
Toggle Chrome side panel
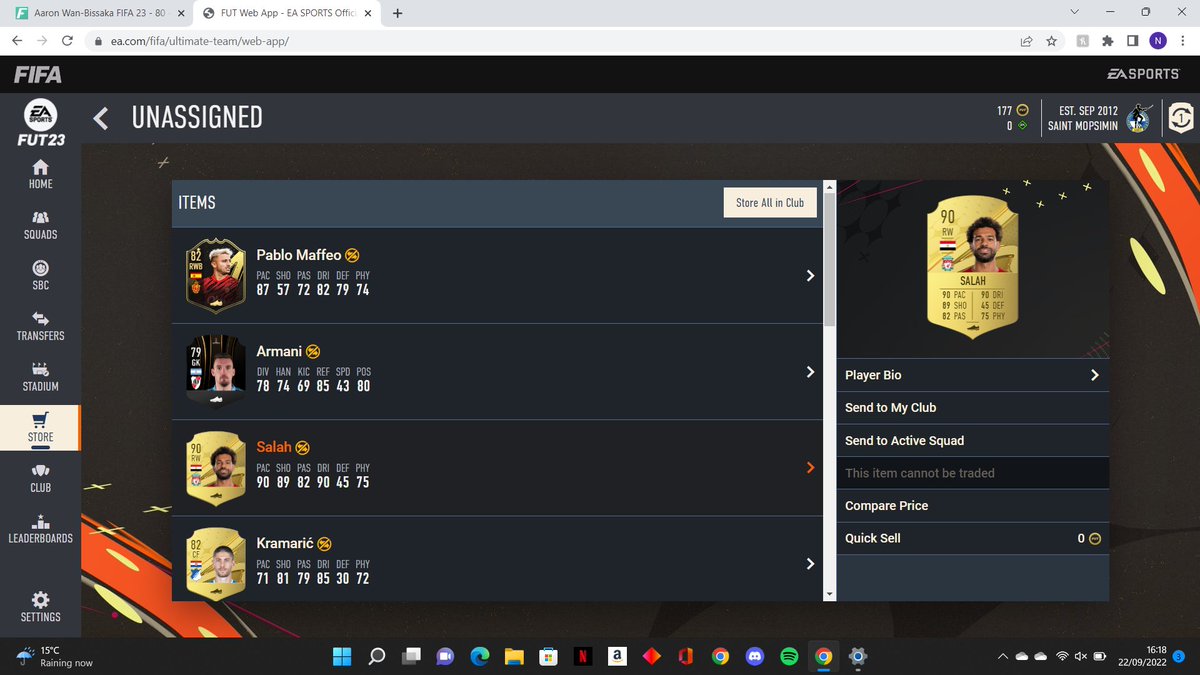[1132, 41]
